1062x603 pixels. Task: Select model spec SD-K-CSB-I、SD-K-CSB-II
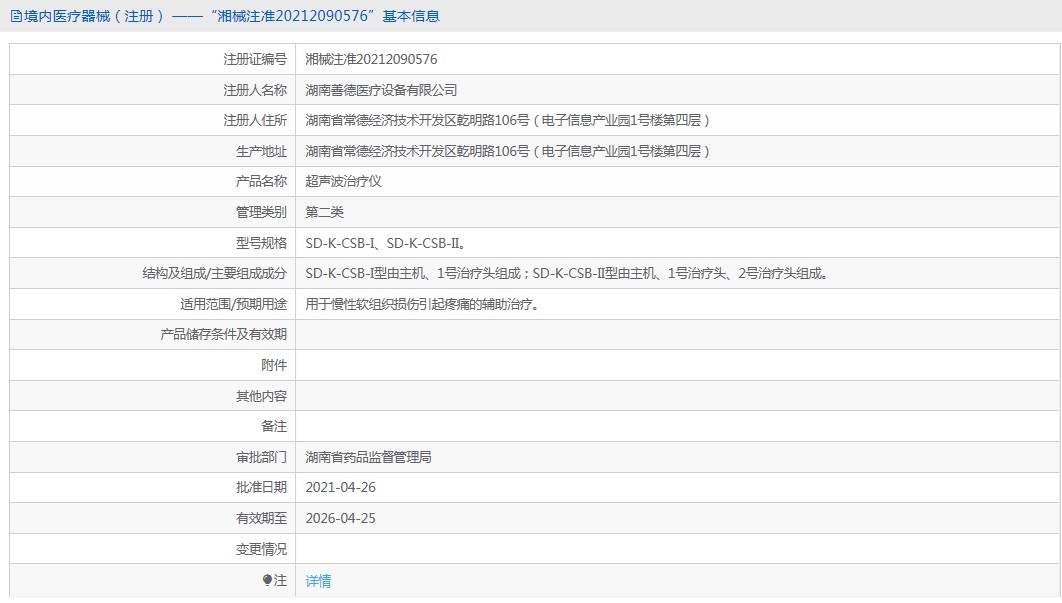(385, 243)
